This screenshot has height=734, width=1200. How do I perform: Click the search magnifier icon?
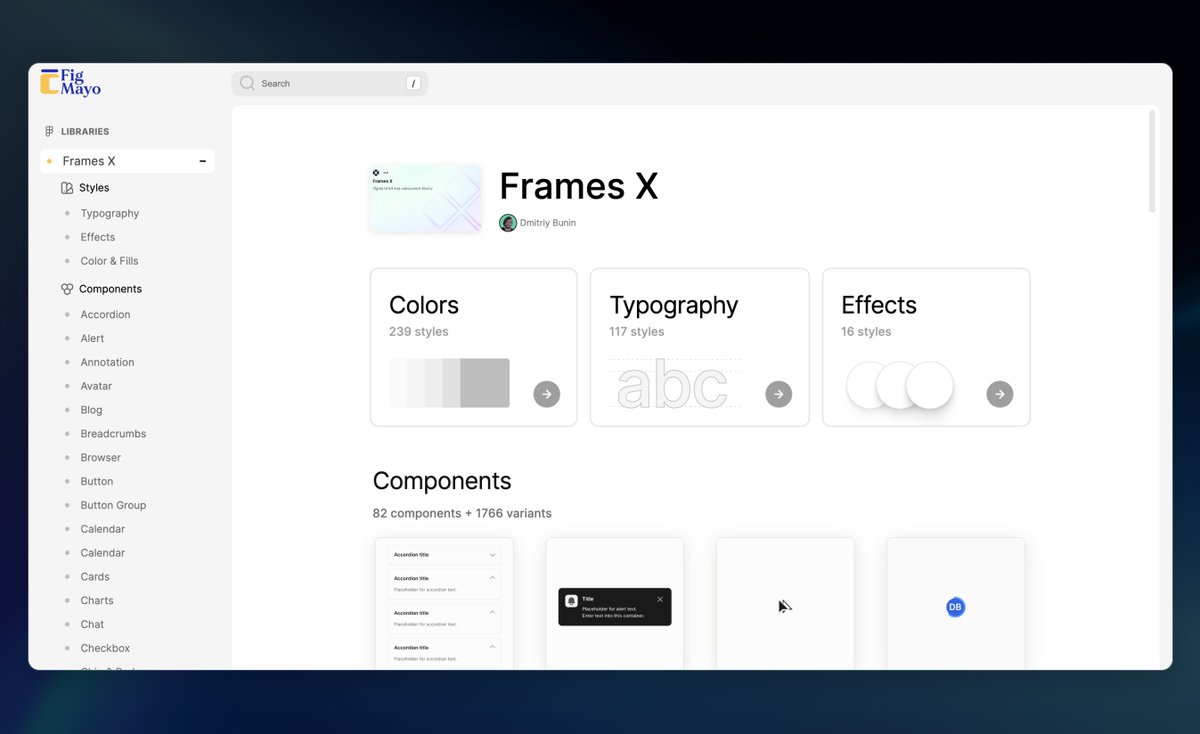pos(247,83)
